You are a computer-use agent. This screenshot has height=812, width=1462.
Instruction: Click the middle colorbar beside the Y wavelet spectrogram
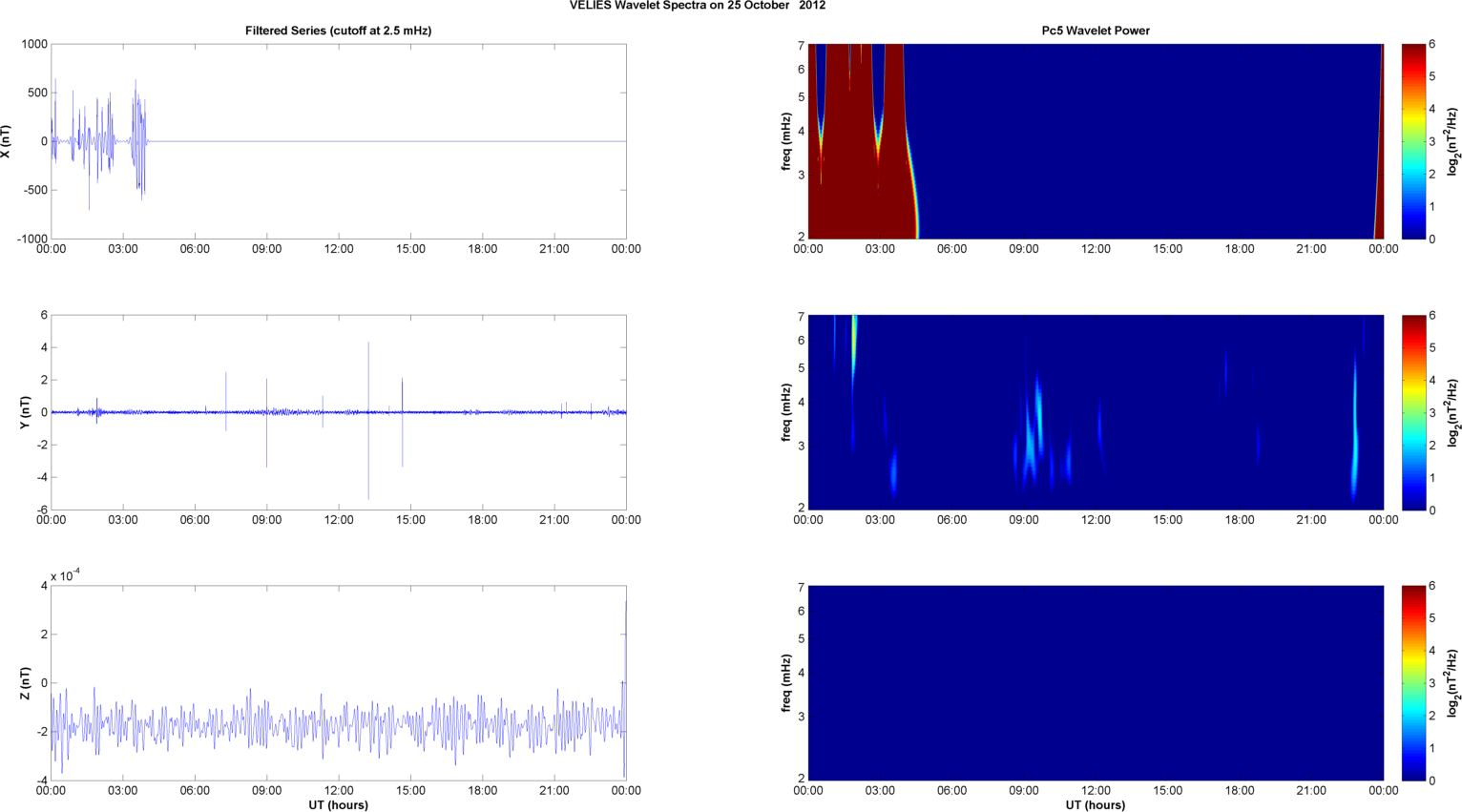click(1412, 412)
